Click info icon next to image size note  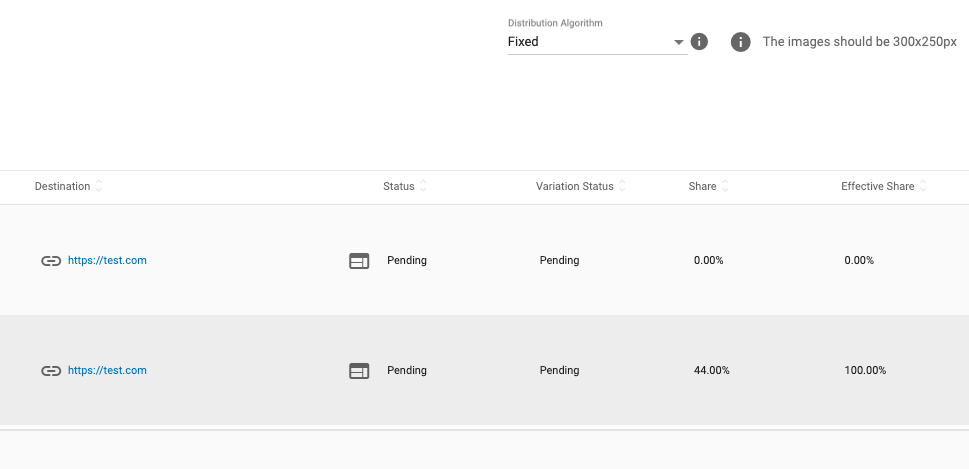point(740,42)
